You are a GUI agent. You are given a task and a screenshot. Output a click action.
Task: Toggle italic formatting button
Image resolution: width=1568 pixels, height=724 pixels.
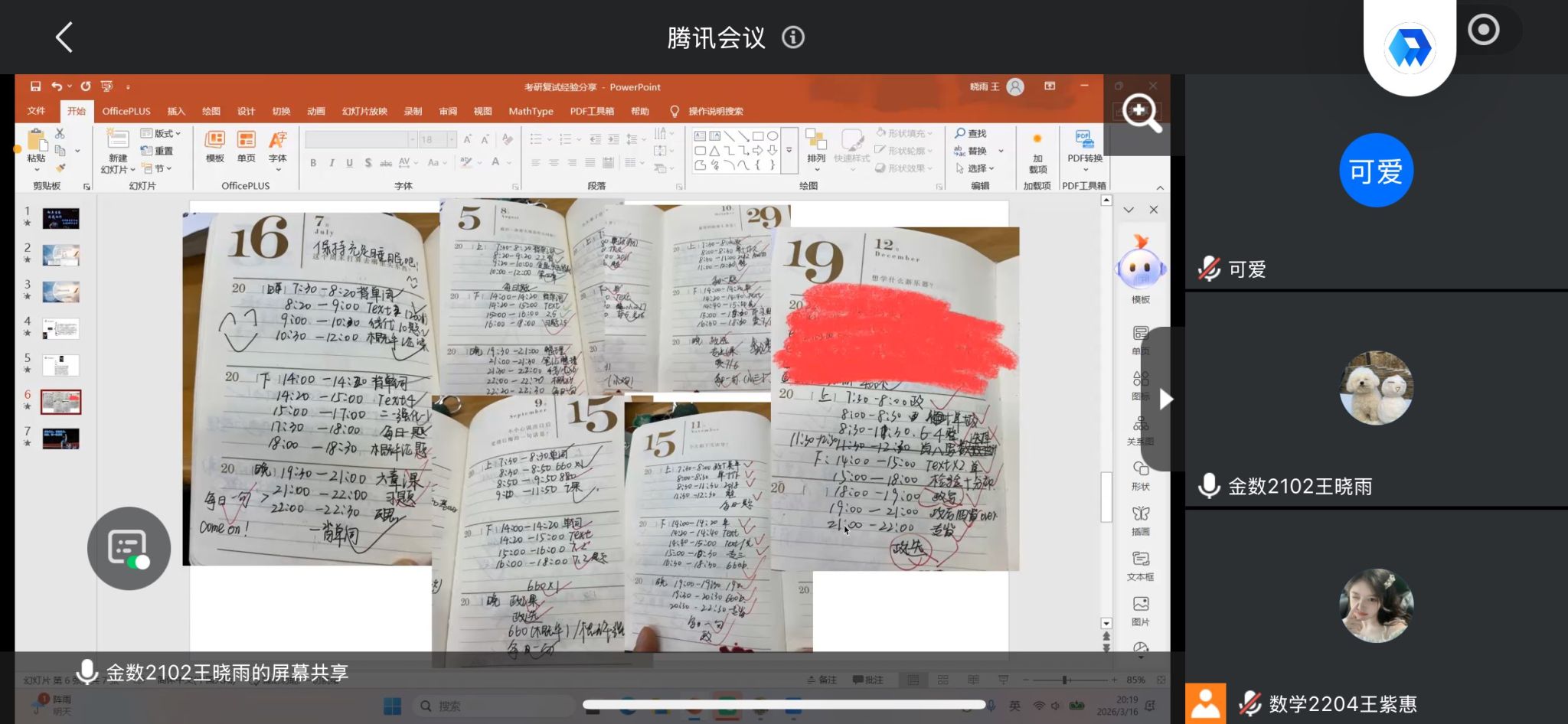click(332, 163)
